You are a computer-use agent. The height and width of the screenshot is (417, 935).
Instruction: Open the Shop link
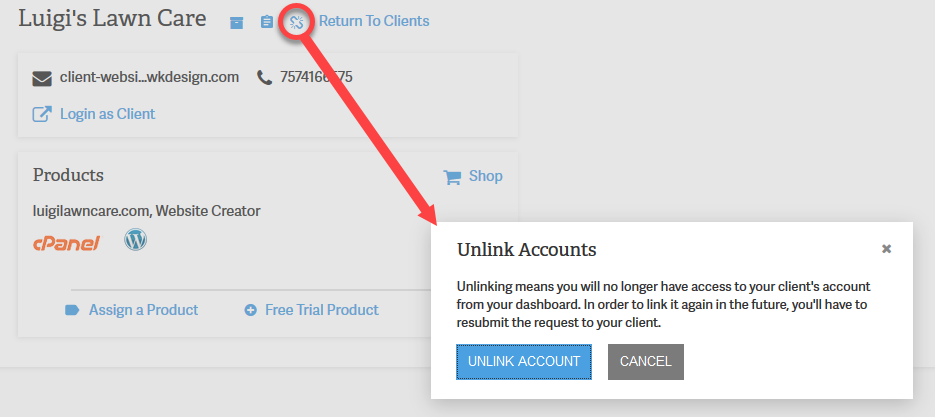[485, 176]
